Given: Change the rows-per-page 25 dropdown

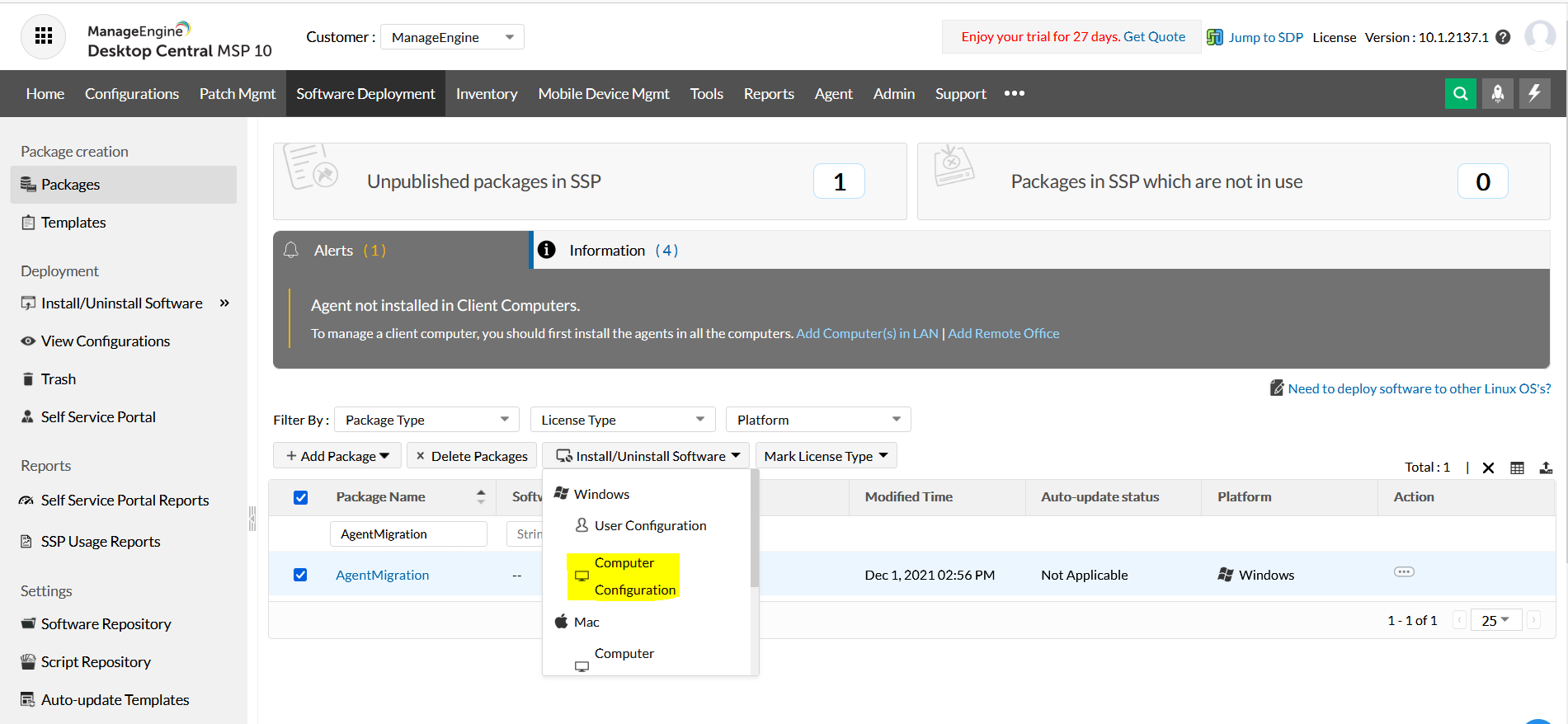Looking at the screenshot, I should 1495,620.
